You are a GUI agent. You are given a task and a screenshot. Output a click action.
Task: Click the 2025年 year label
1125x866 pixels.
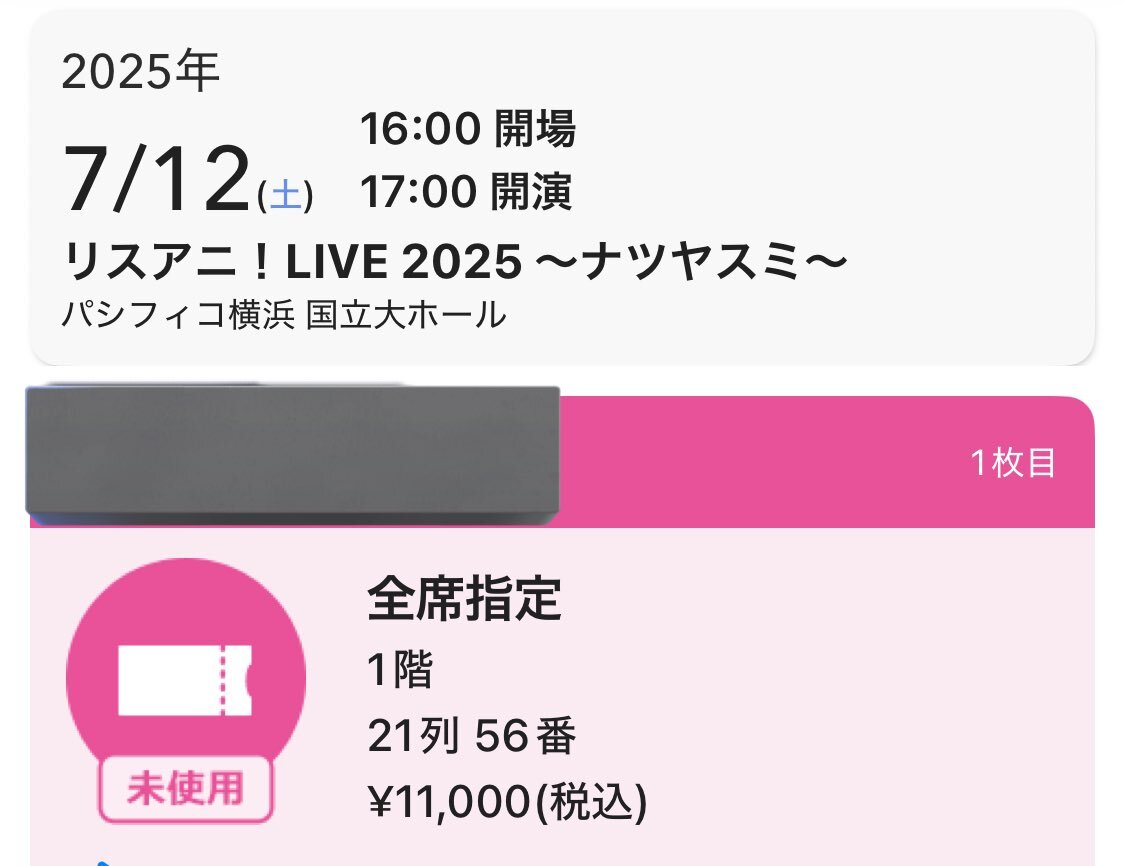tap(141, 71)
